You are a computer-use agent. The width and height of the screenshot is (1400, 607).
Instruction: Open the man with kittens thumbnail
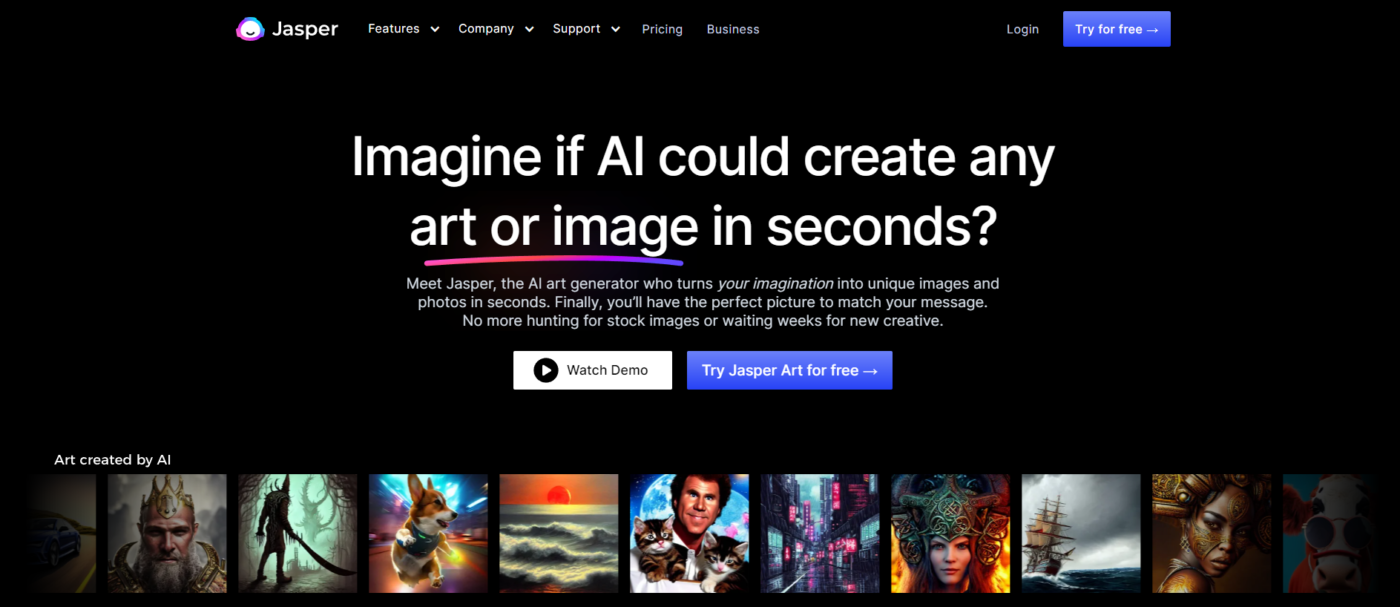(x=689, y=533)
